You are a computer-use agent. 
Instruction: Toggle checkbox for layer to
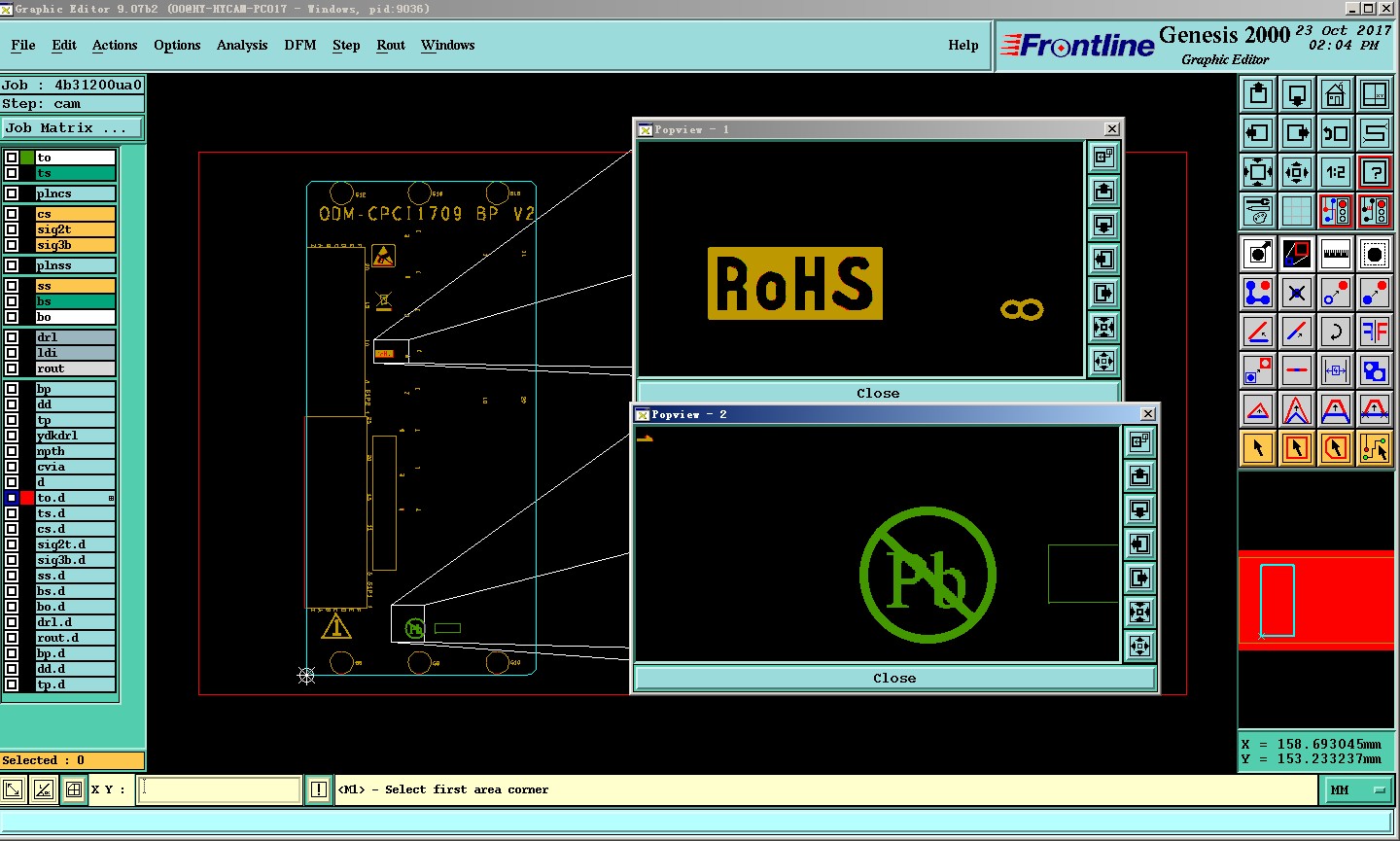click(12, 158)
